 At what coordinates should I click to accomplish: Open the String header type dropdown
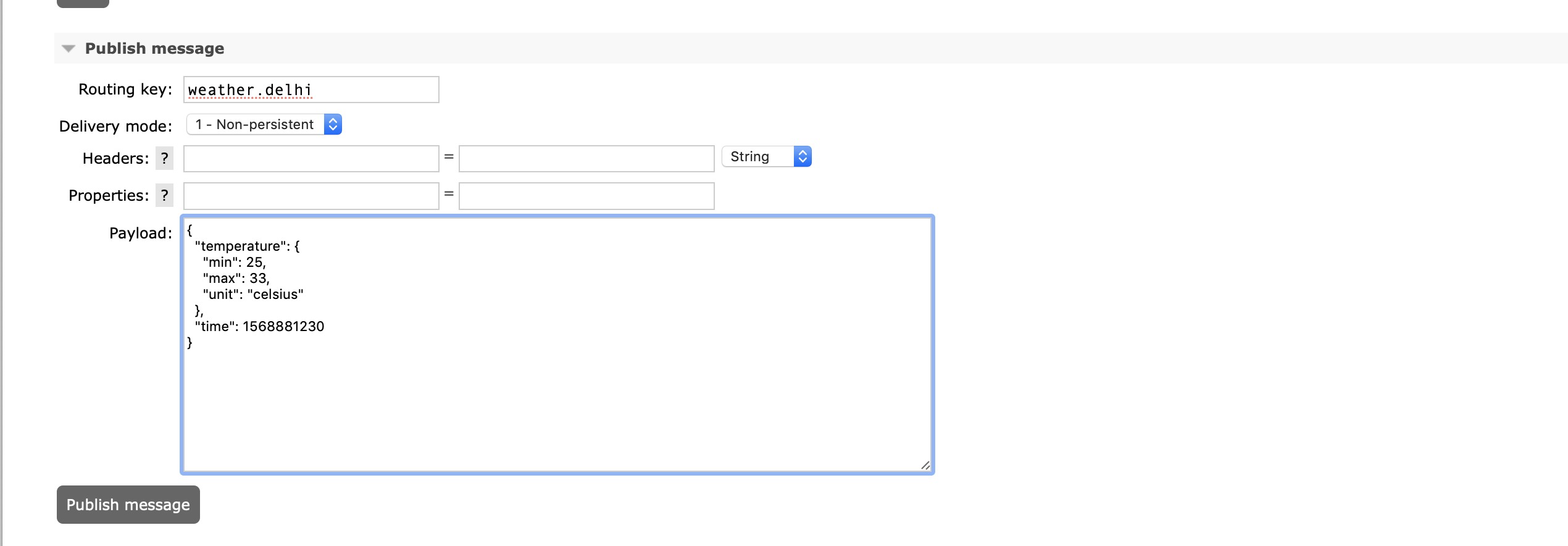(766, 157)
